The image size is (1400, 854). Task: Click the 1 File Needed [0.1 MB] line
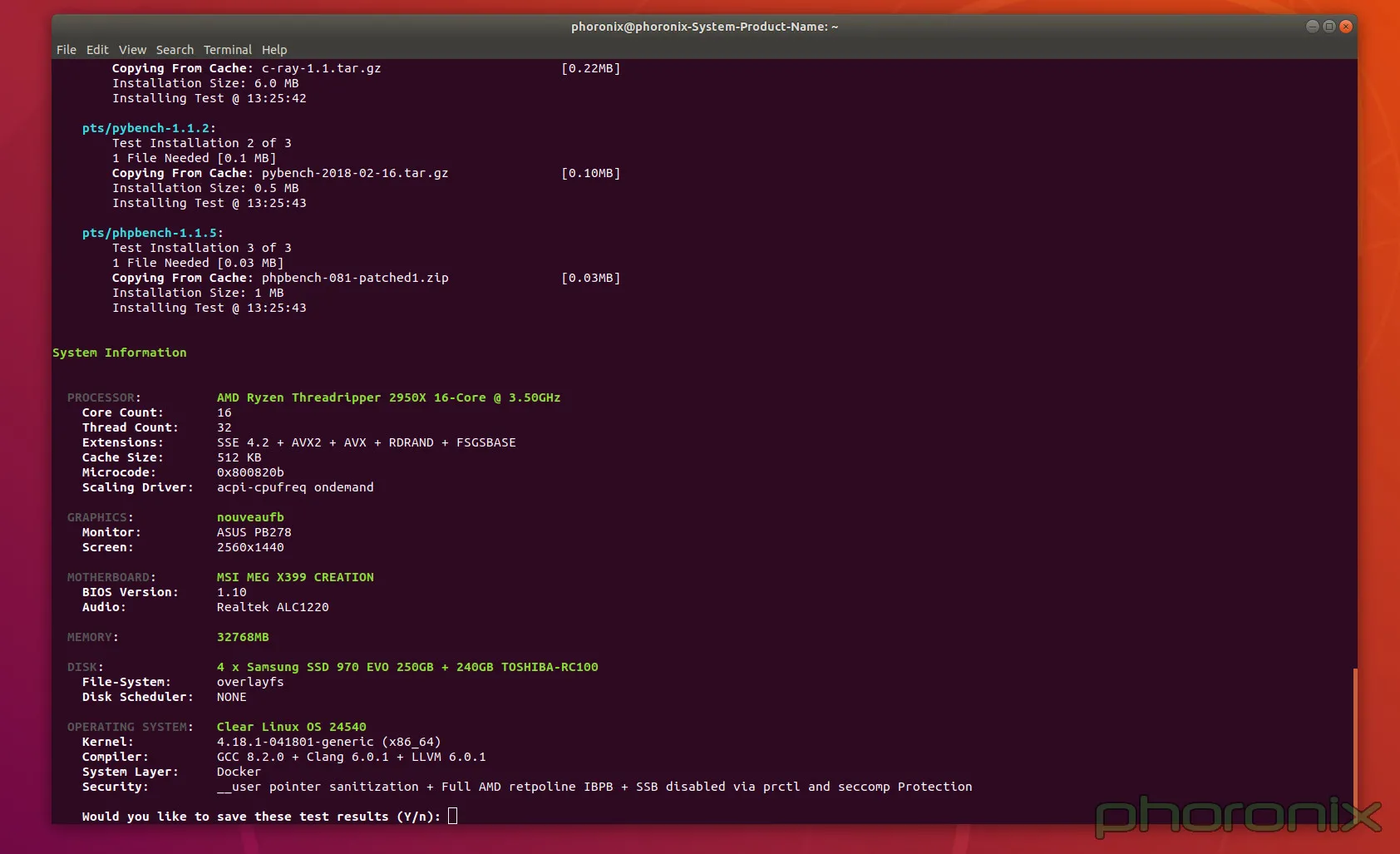coord(195,158)
